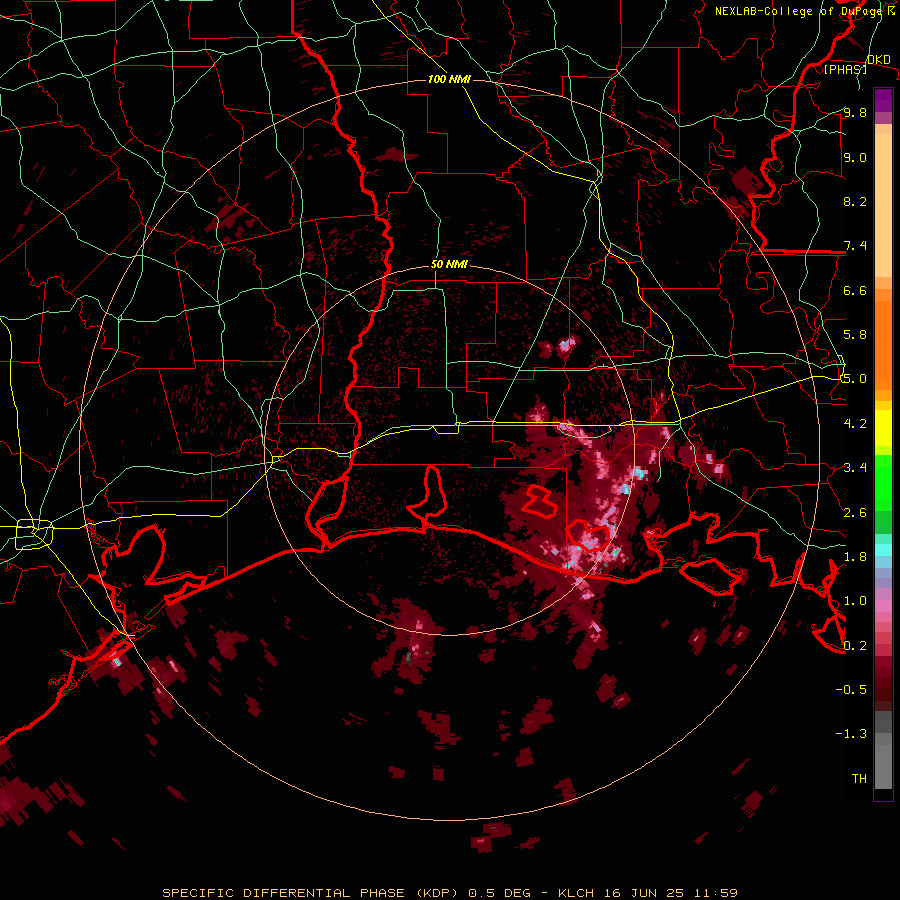Click the 8.2 value on the color scale

coord(855,201)
